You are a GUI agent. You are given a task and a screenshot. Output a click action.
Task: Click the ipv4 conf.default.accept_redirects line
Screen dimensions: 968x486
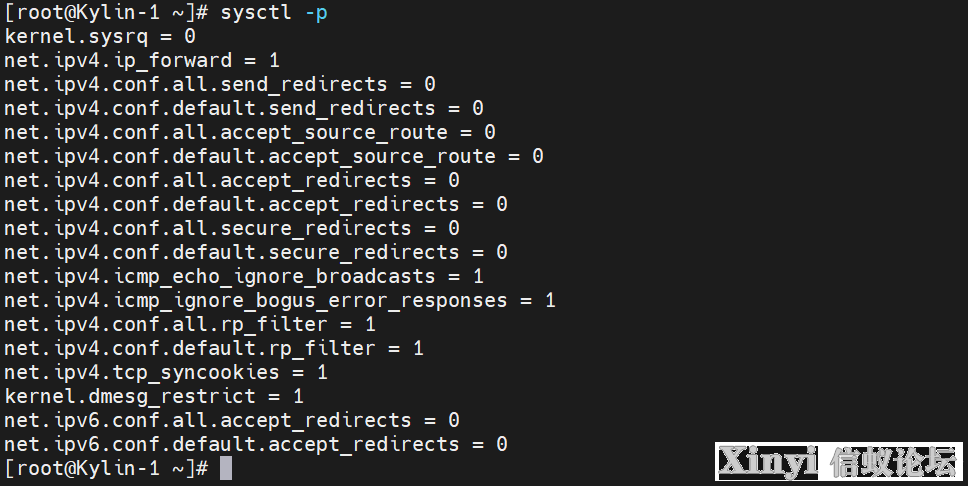pyautogui.click(x=256, y=204)
